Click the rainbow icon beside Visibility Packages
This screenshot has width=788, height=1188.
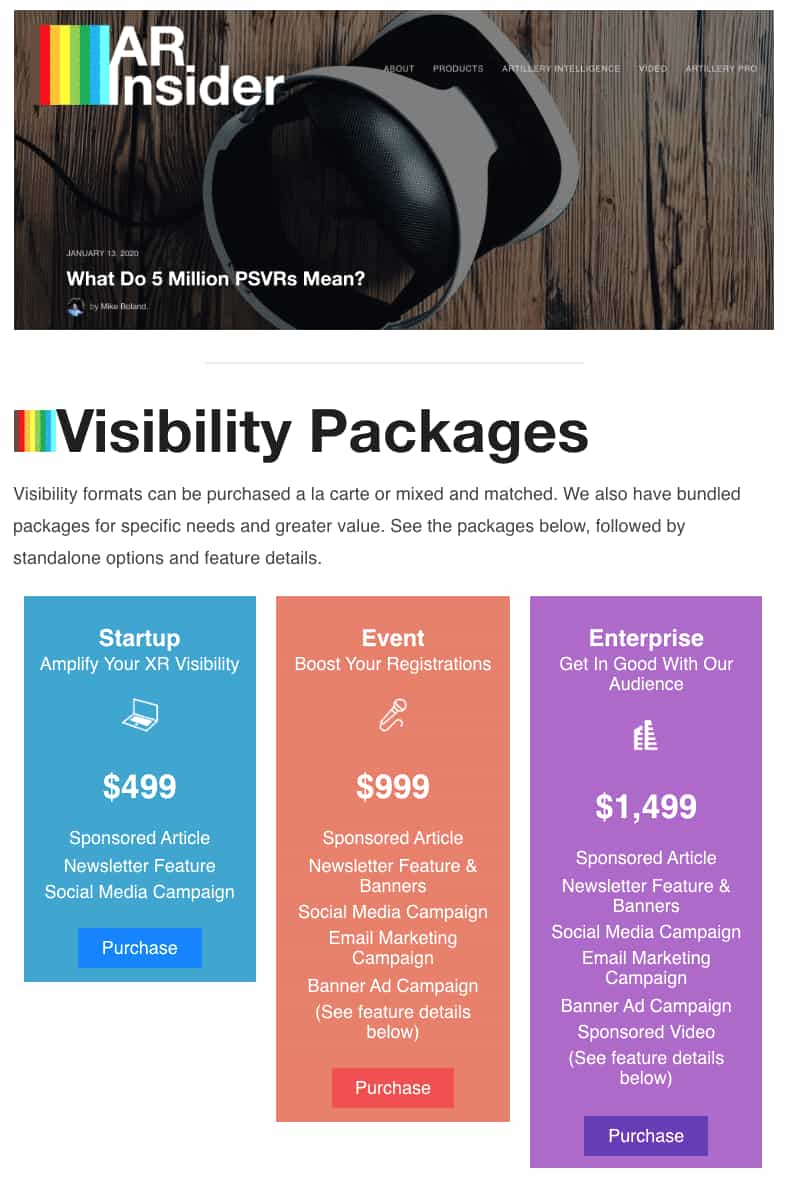(x=34, y=431)
